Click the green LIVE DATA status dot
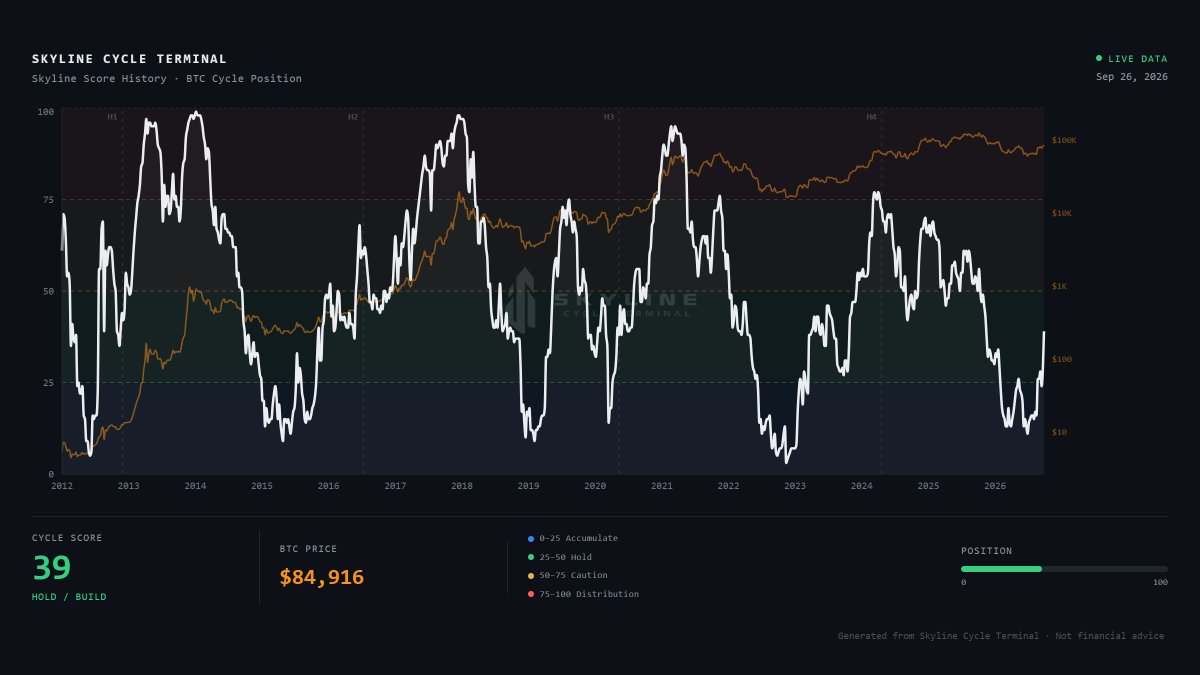 coord(1099,58)
